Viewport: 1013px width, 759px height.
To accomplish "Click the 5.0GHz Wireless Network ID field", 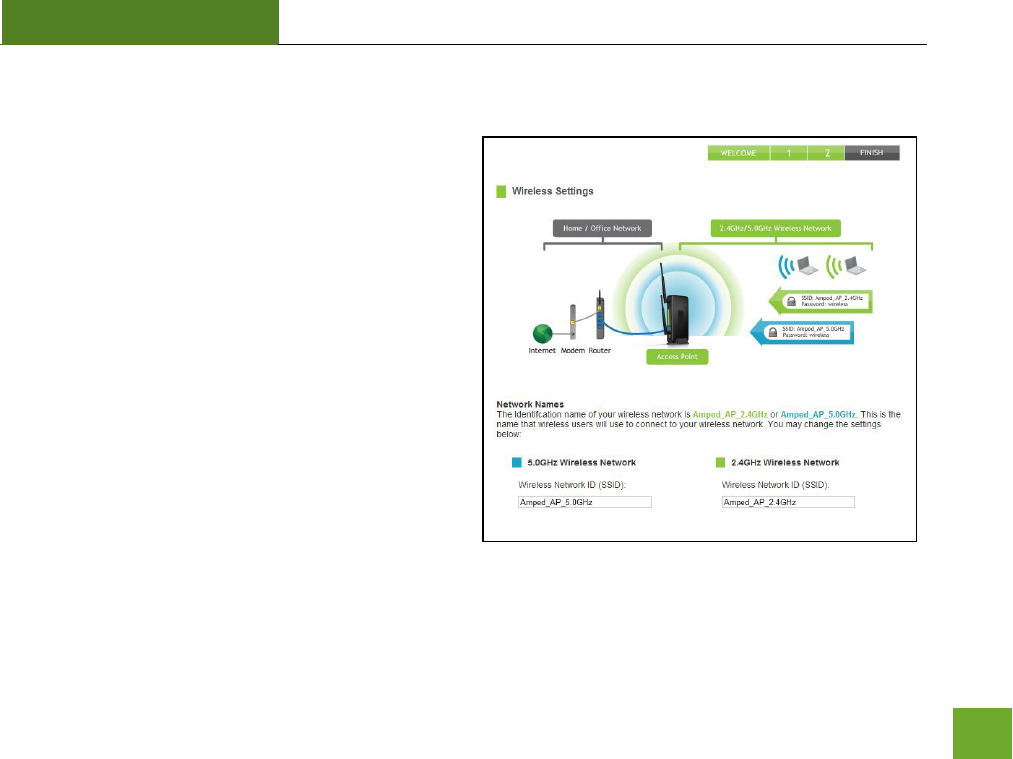I will (585, 502).
